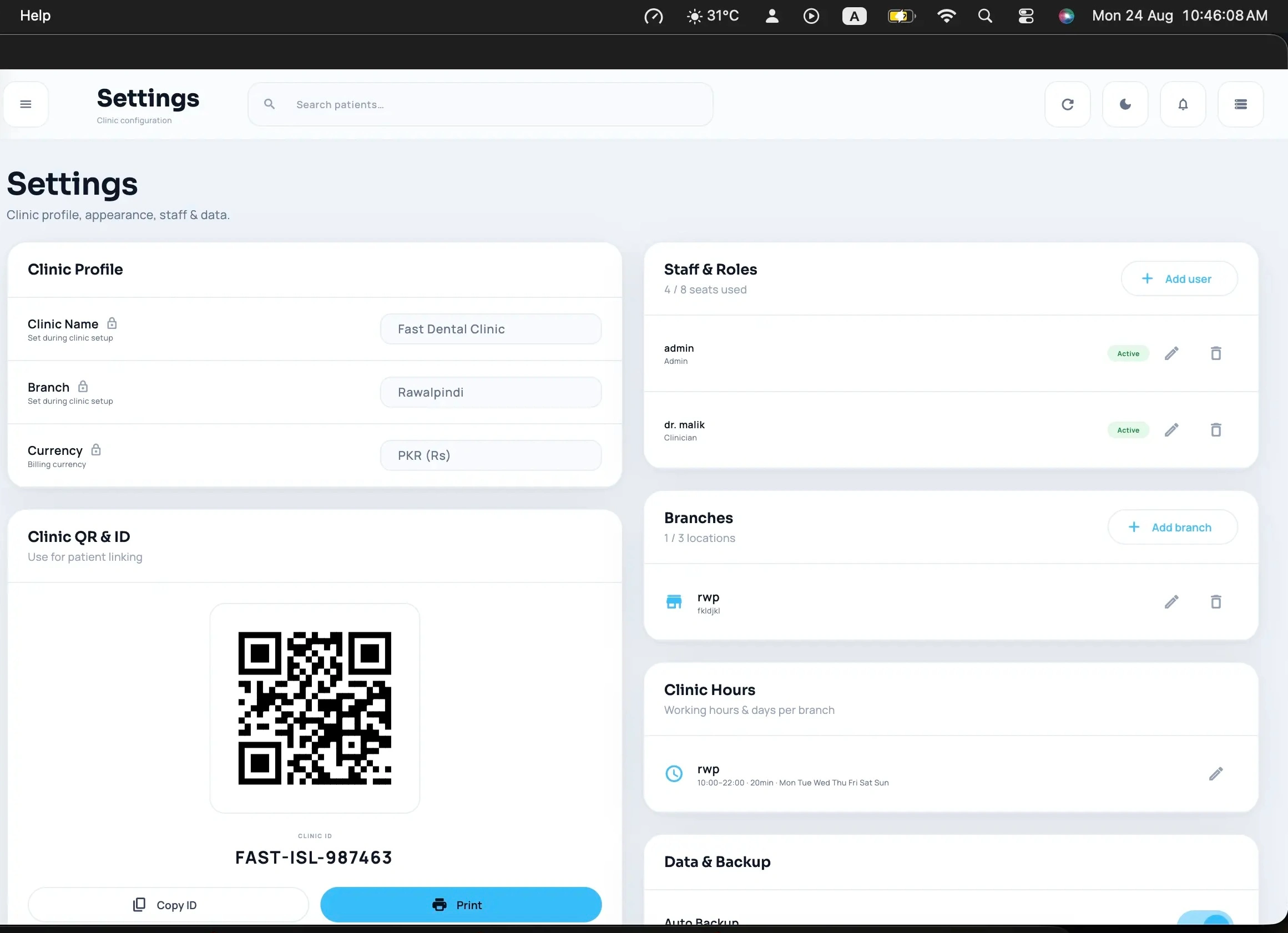Open the input source "A" menu
The width and height of the screenshot is (1288, 933).
[854, 16]
